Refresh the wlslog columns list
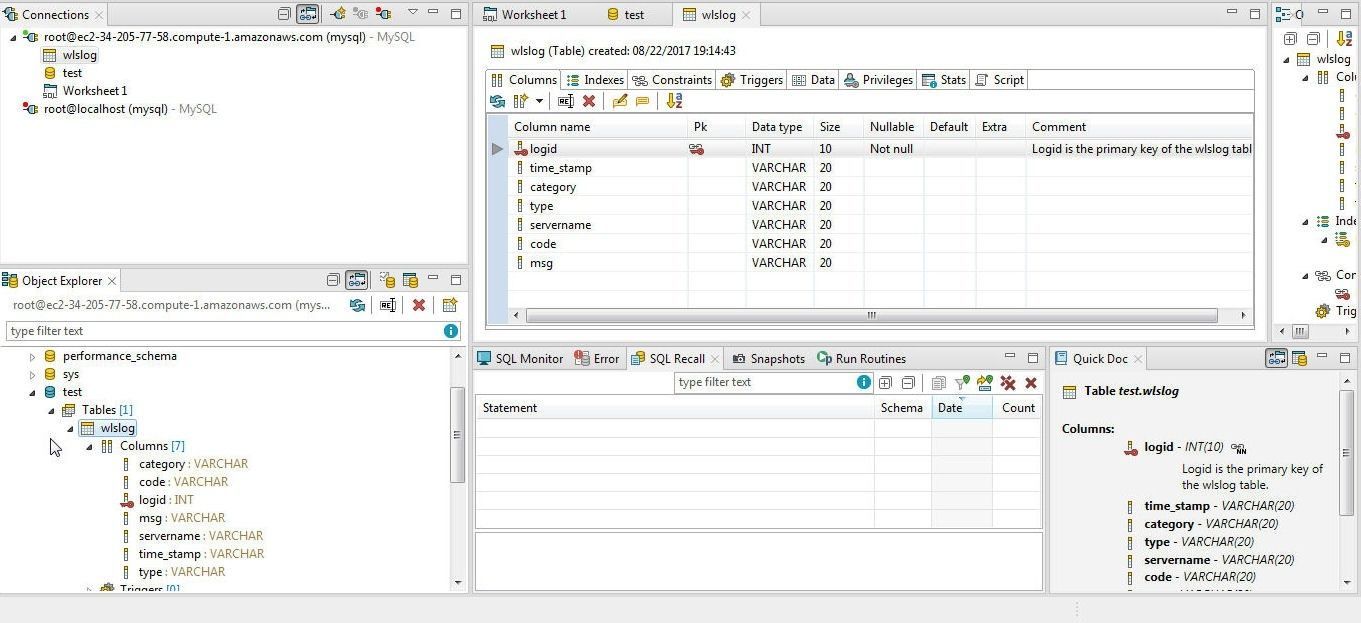Screen dimensions: 1361x623 coord(497,101)
